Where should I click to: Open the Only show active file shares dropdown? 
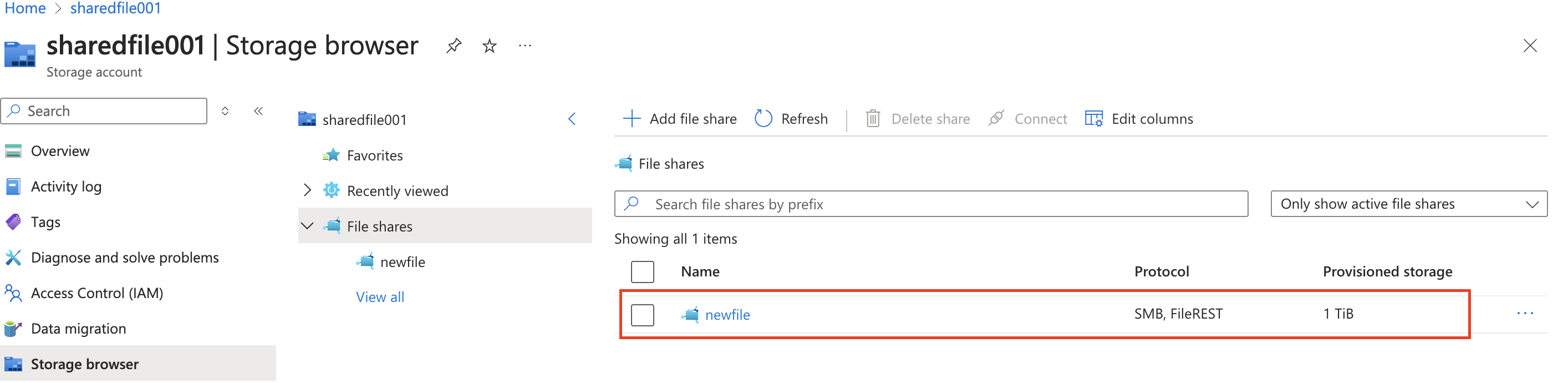click(x=1408, y=204)
